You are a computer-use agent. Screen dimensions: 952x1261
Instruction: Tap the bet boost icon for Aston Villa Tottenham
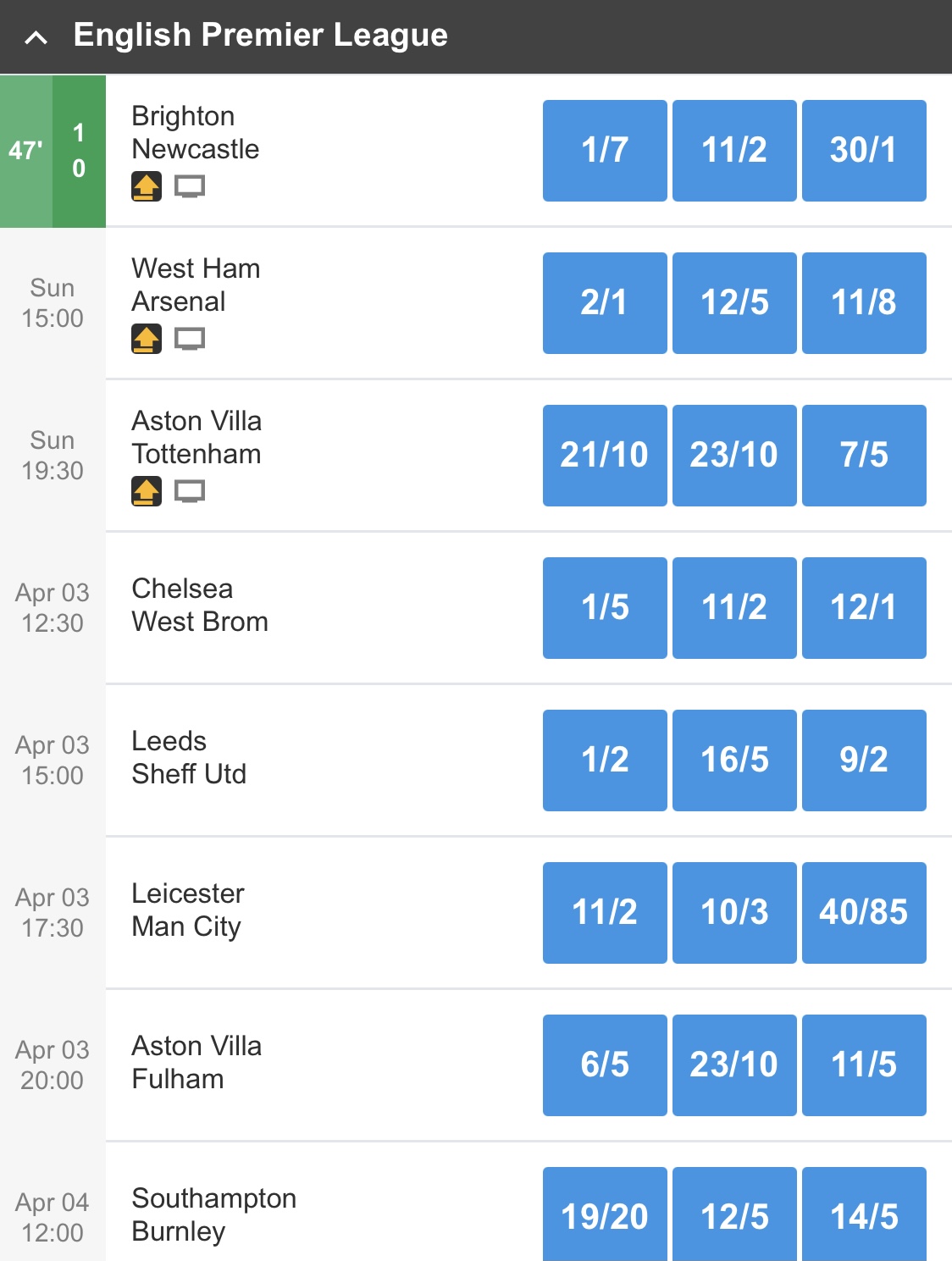click(147, 491)
